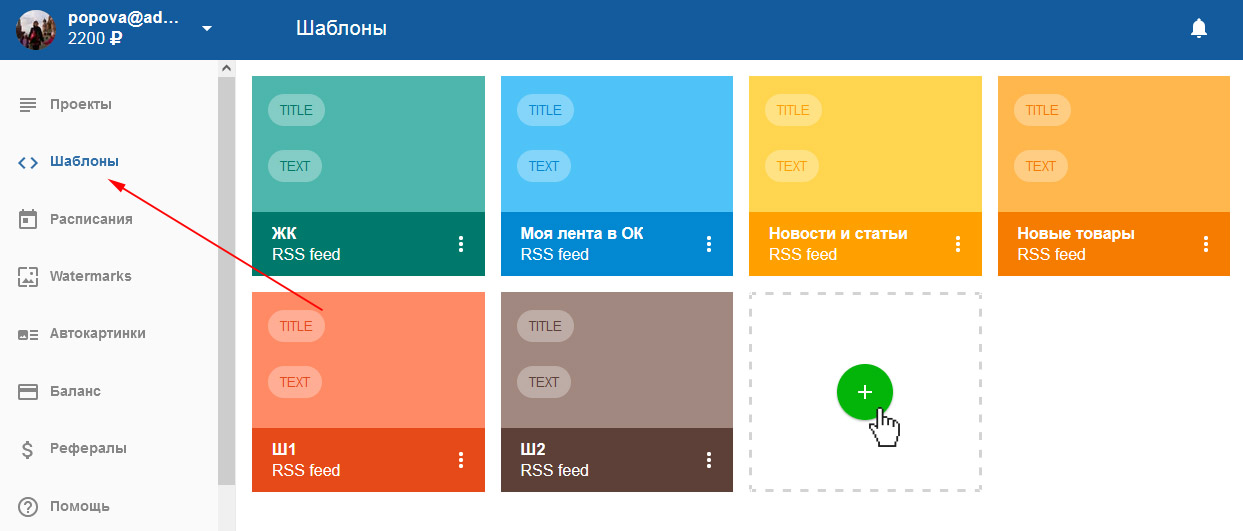Click the Проекты list icon in sidebar

click(x=28, y=104)
